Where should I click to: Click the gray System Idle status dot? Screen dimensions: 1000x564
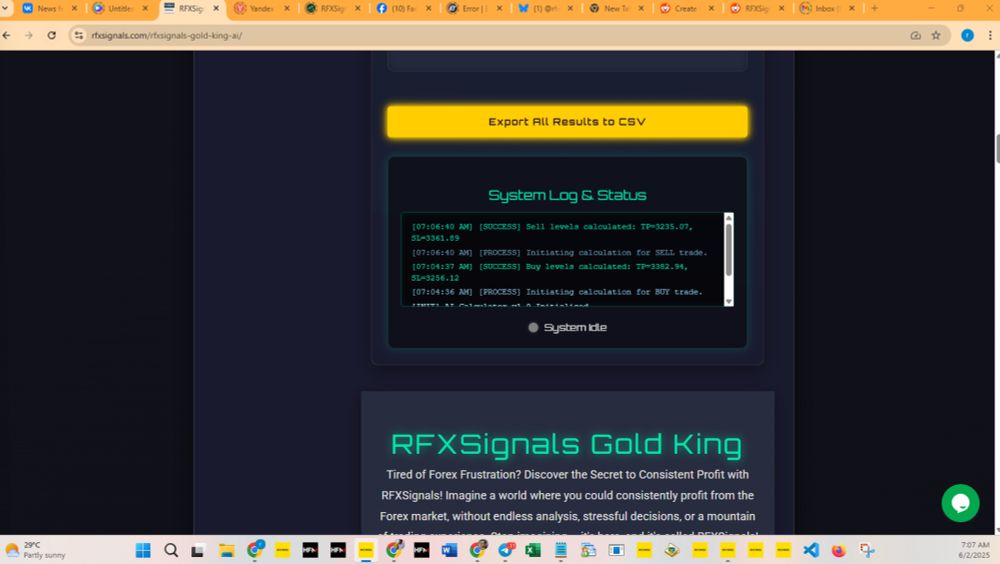(533, 327)
